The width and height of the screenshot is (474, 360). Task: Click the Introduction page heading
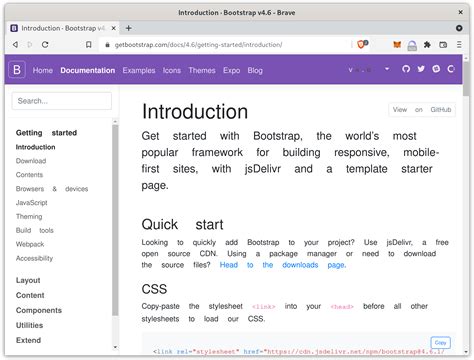(195, 111)
